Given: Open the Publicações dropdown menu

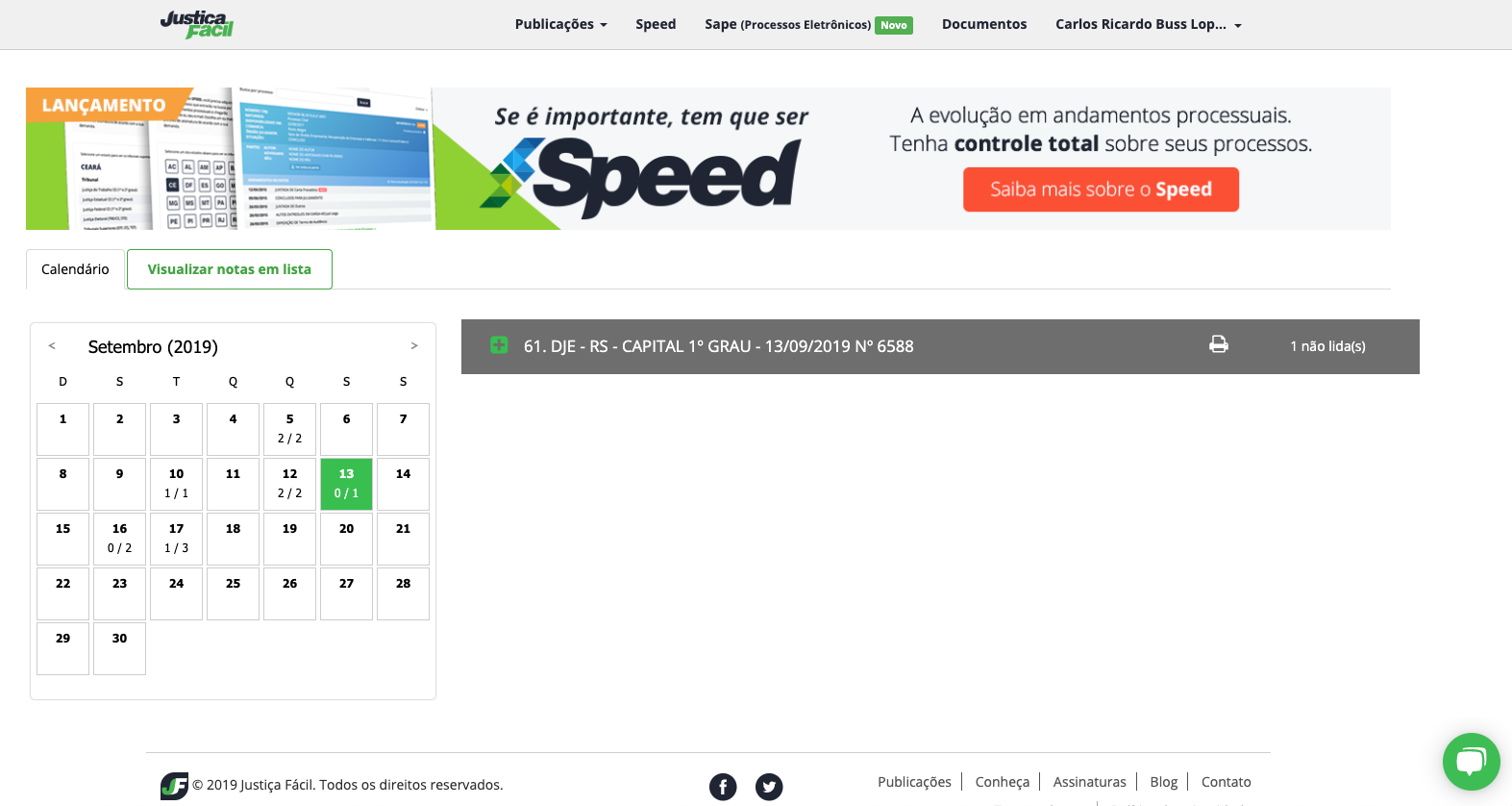Looking at the screenshot, I should [560, 24].
